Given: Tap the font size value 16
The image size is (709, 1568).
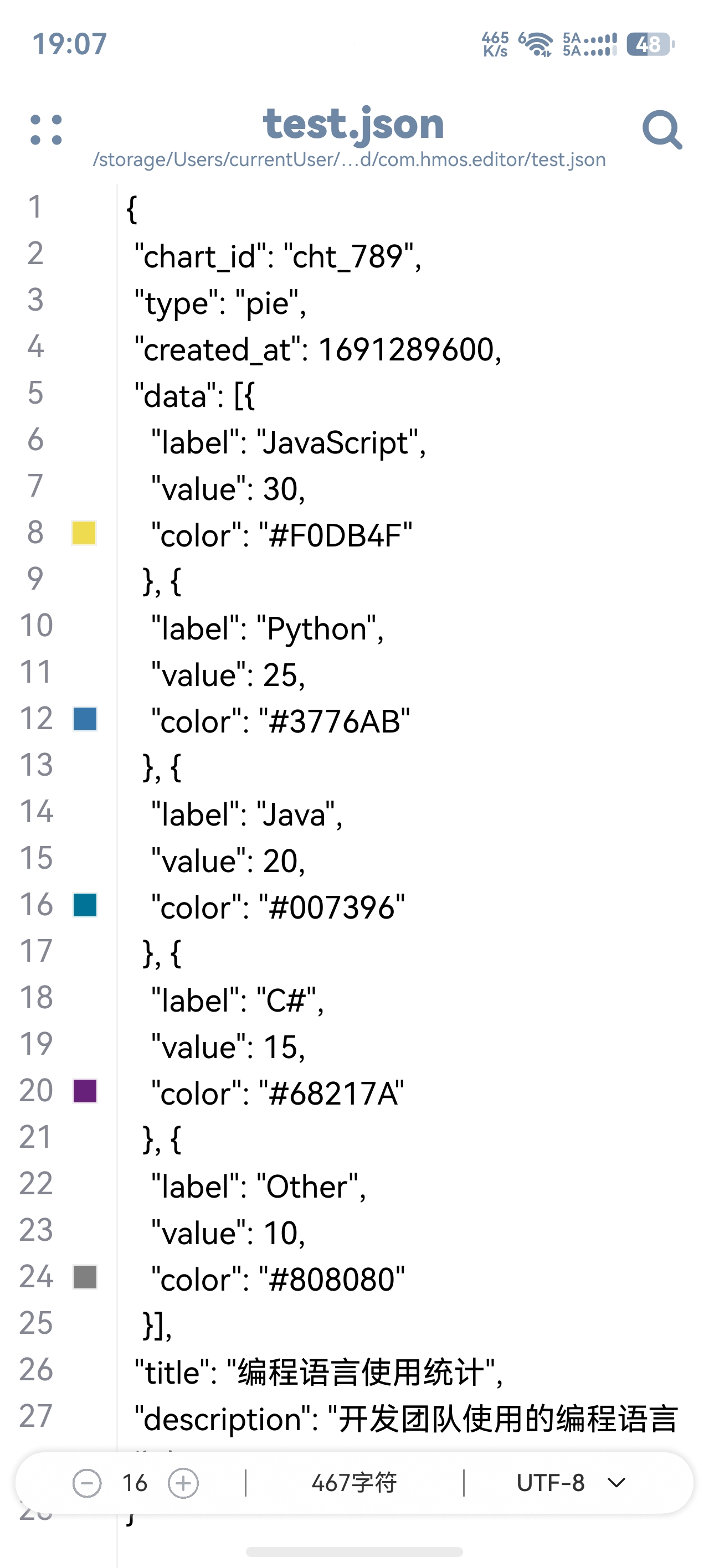Looking at the screenshot, I should (135, 1483).
